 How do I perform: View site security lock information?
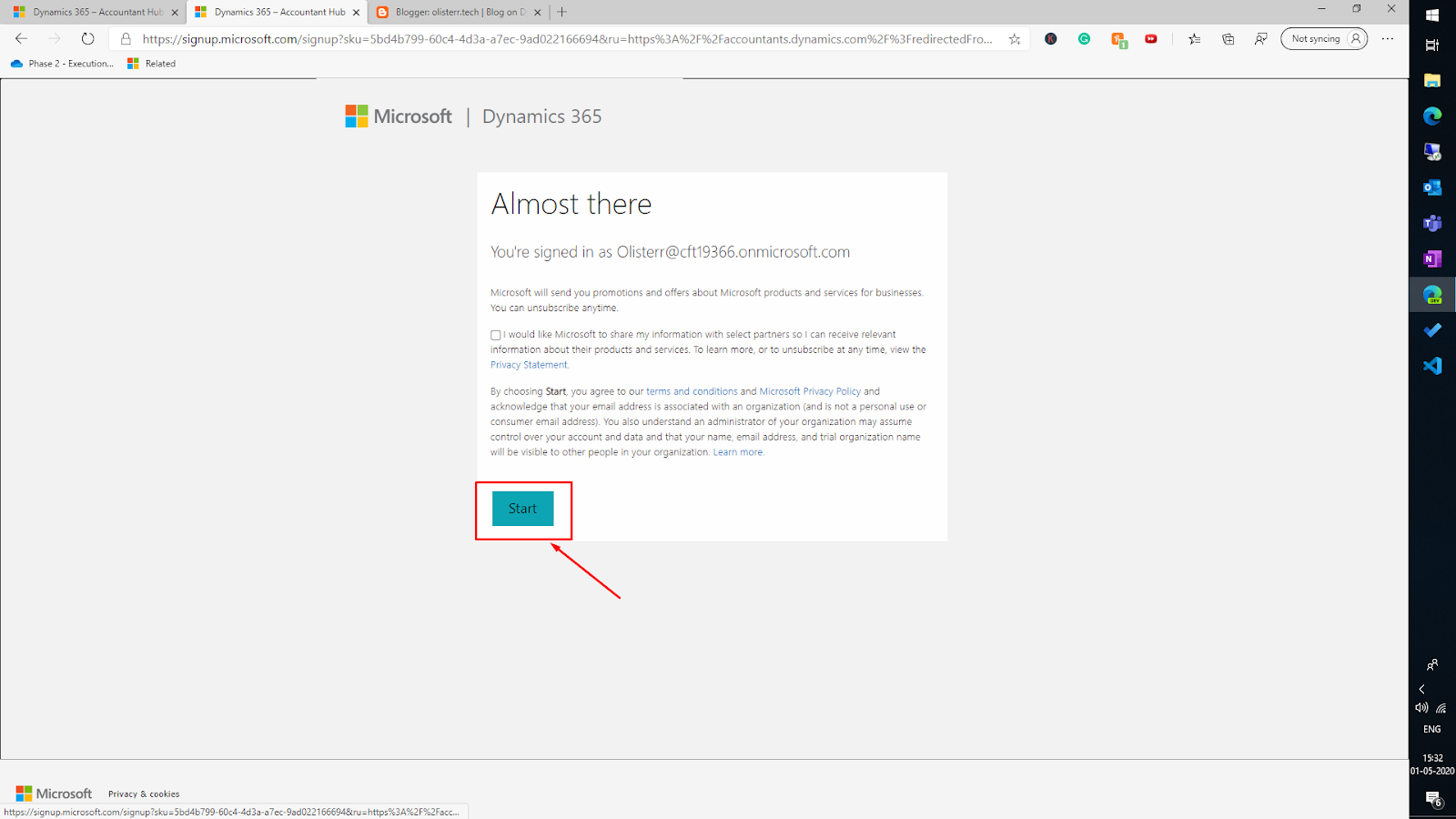point(126,39)
